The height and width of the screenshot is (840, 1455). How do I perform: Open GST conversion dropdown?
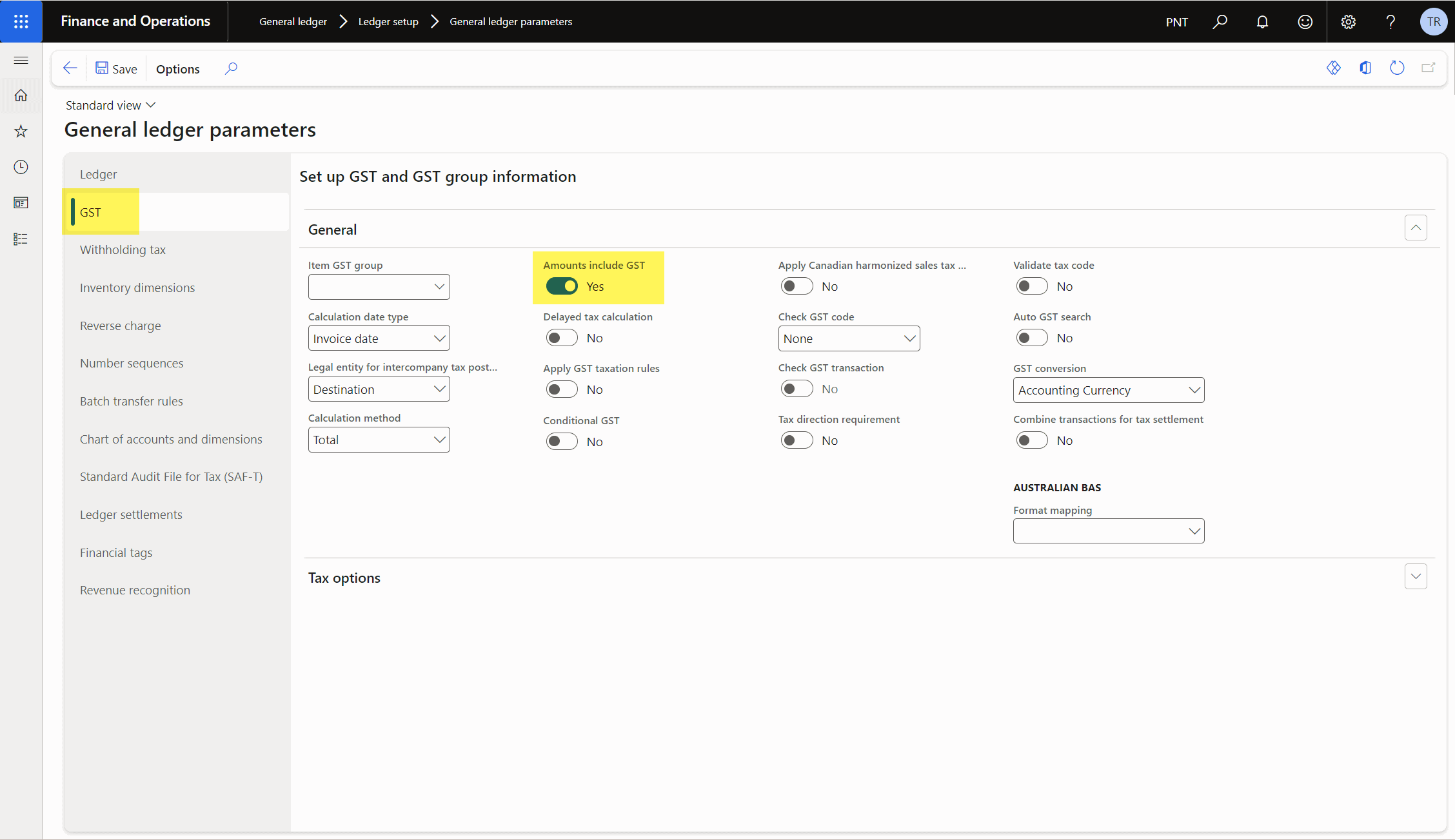[1109, 390]
